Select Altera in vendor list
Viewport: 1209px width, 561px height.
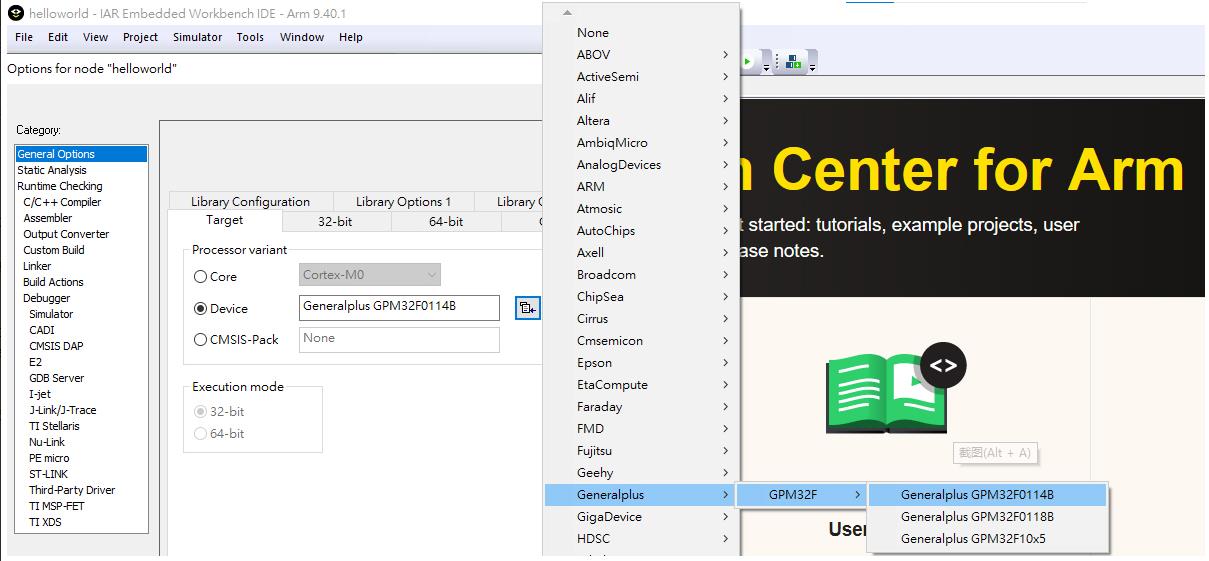pos(642,121)
